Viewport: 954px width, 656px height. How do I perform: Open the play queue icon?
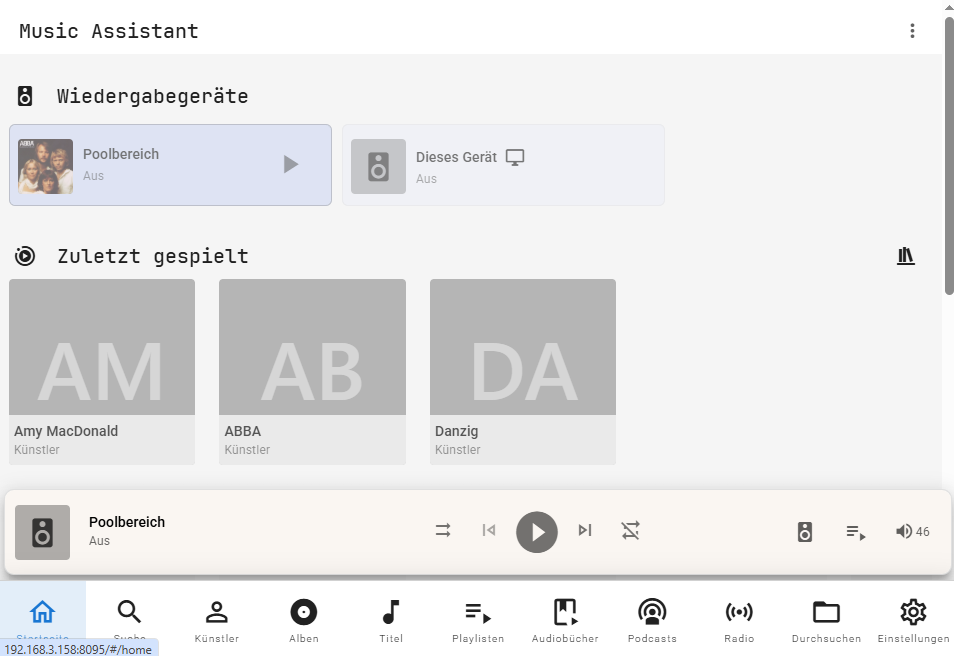pyautogui.click(x=856, y=532)
